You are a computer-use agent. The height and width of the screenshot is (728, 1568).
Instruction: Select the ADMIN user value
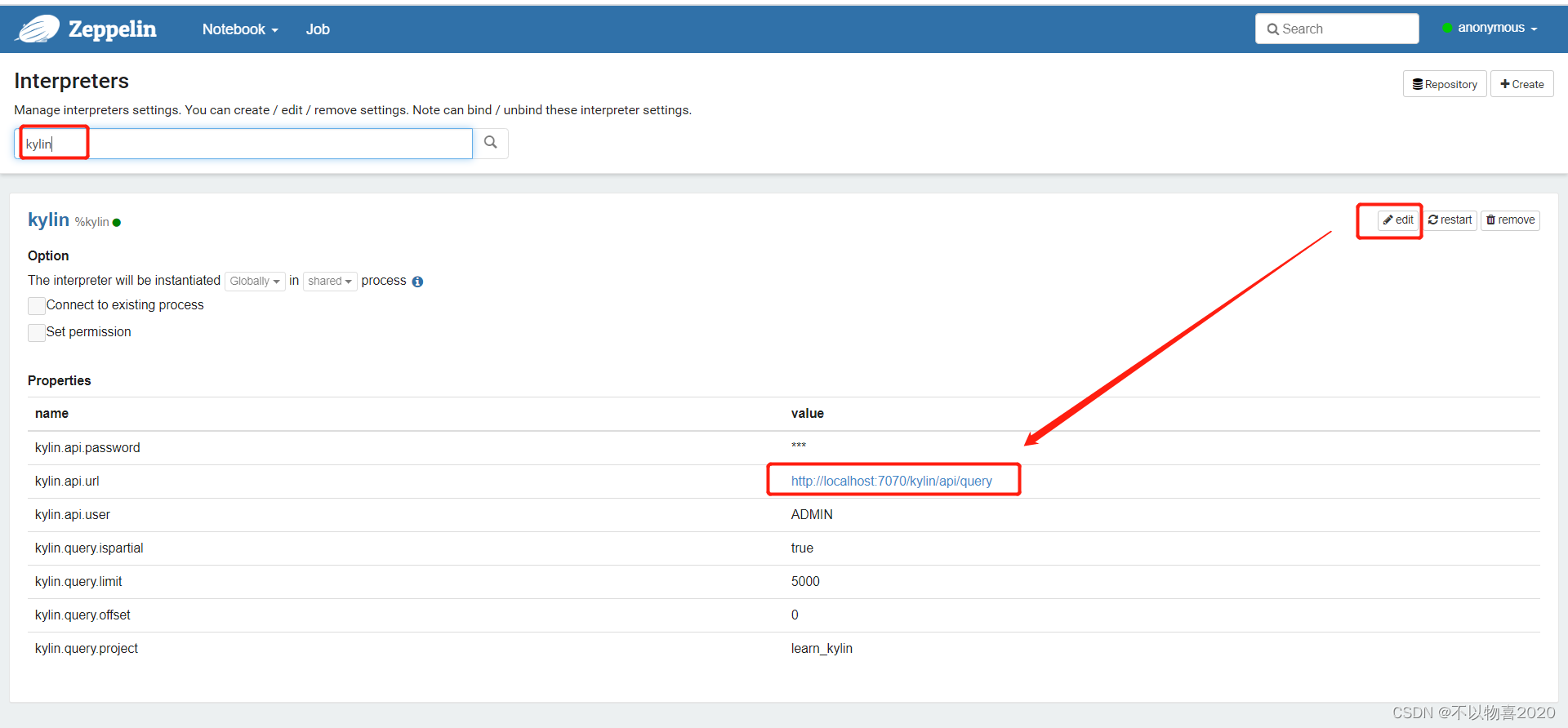[x=812, y=515]
